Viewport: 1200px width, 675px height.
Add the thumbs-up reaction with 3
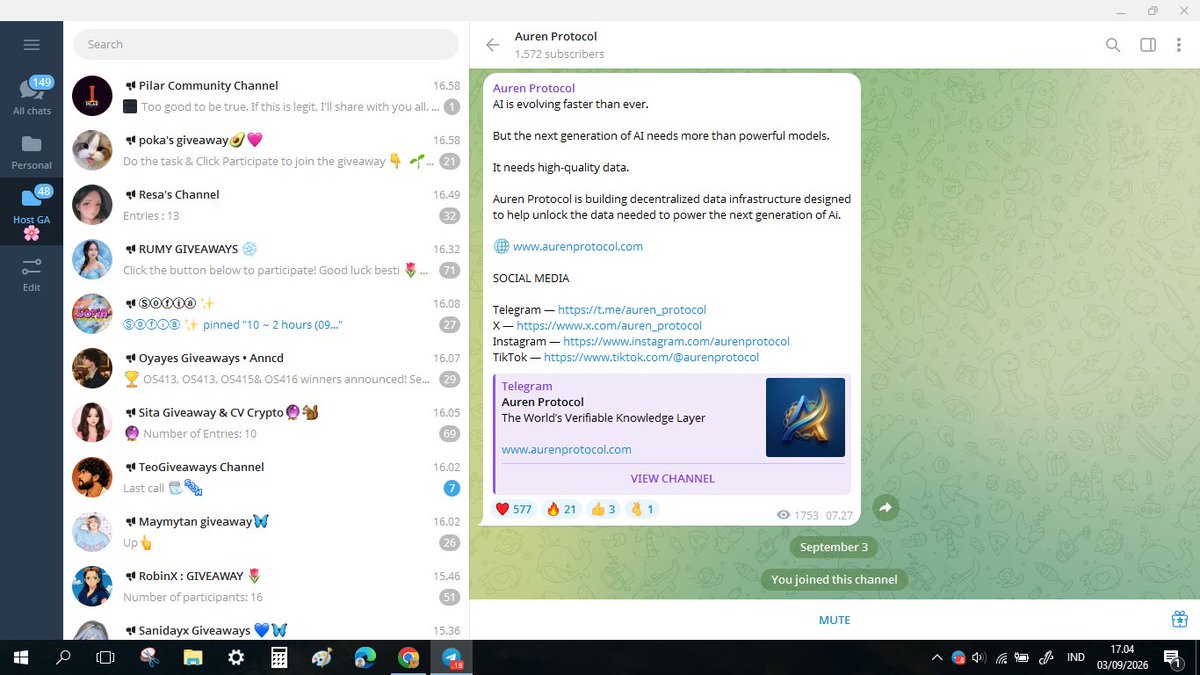[x=603, y=509]
